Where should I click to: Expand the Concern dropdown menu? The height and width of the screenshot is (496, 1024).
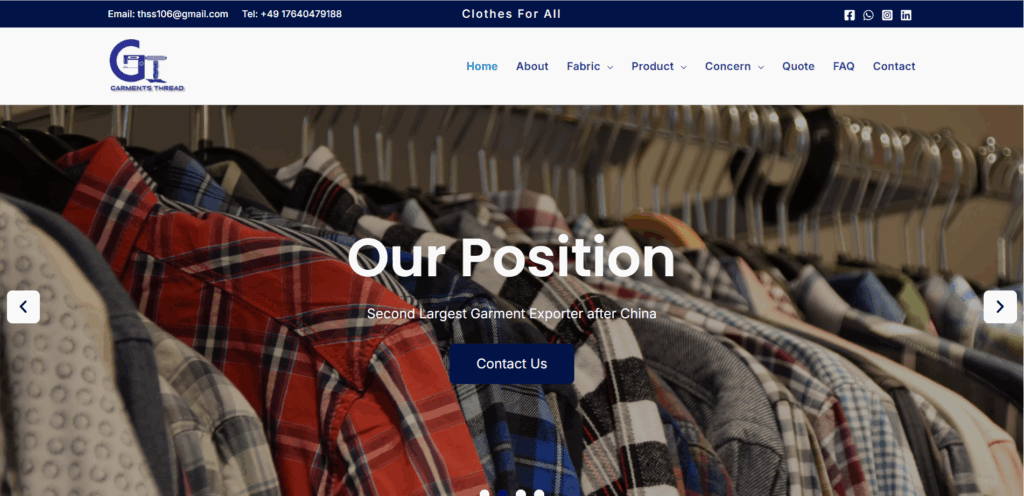click(734, 67)
